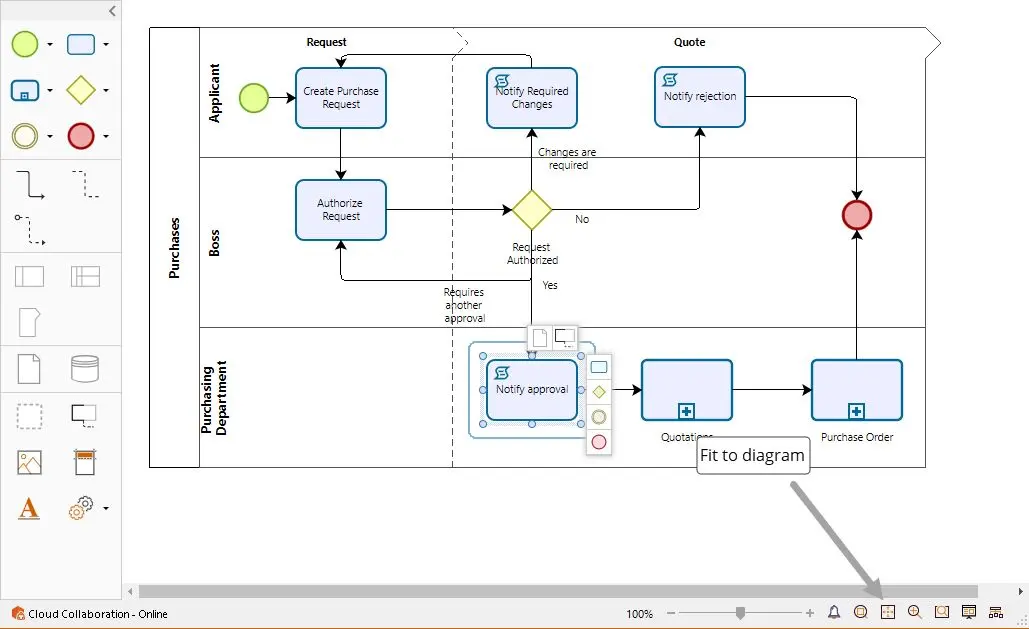Select the Message Flow connector tool
The height and width of the screenshot is (629, 1029).
[x=30, y=229]
